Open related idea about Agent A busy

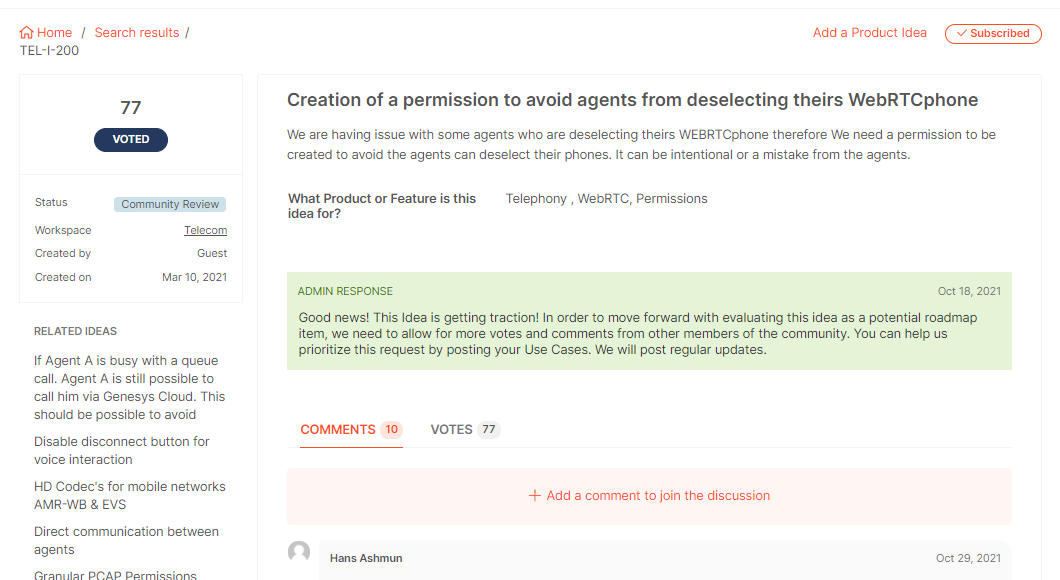pyautogui.click(x=126, y=388)
